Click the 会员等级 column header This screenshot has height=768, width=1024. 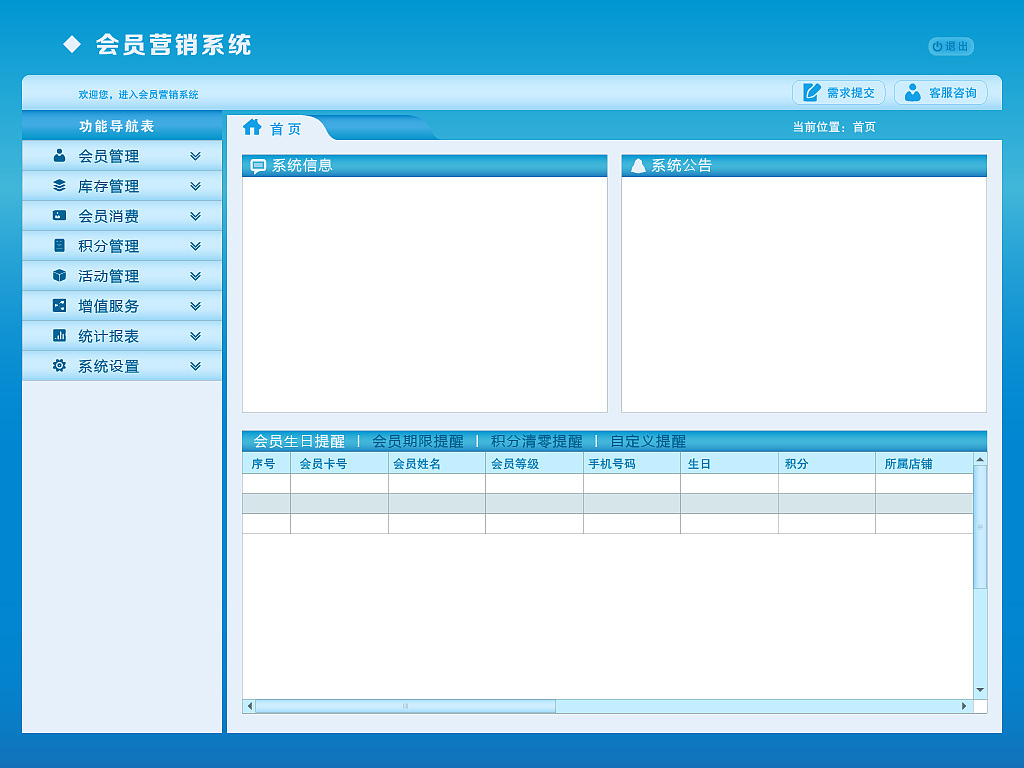click(x=534, y=464)
